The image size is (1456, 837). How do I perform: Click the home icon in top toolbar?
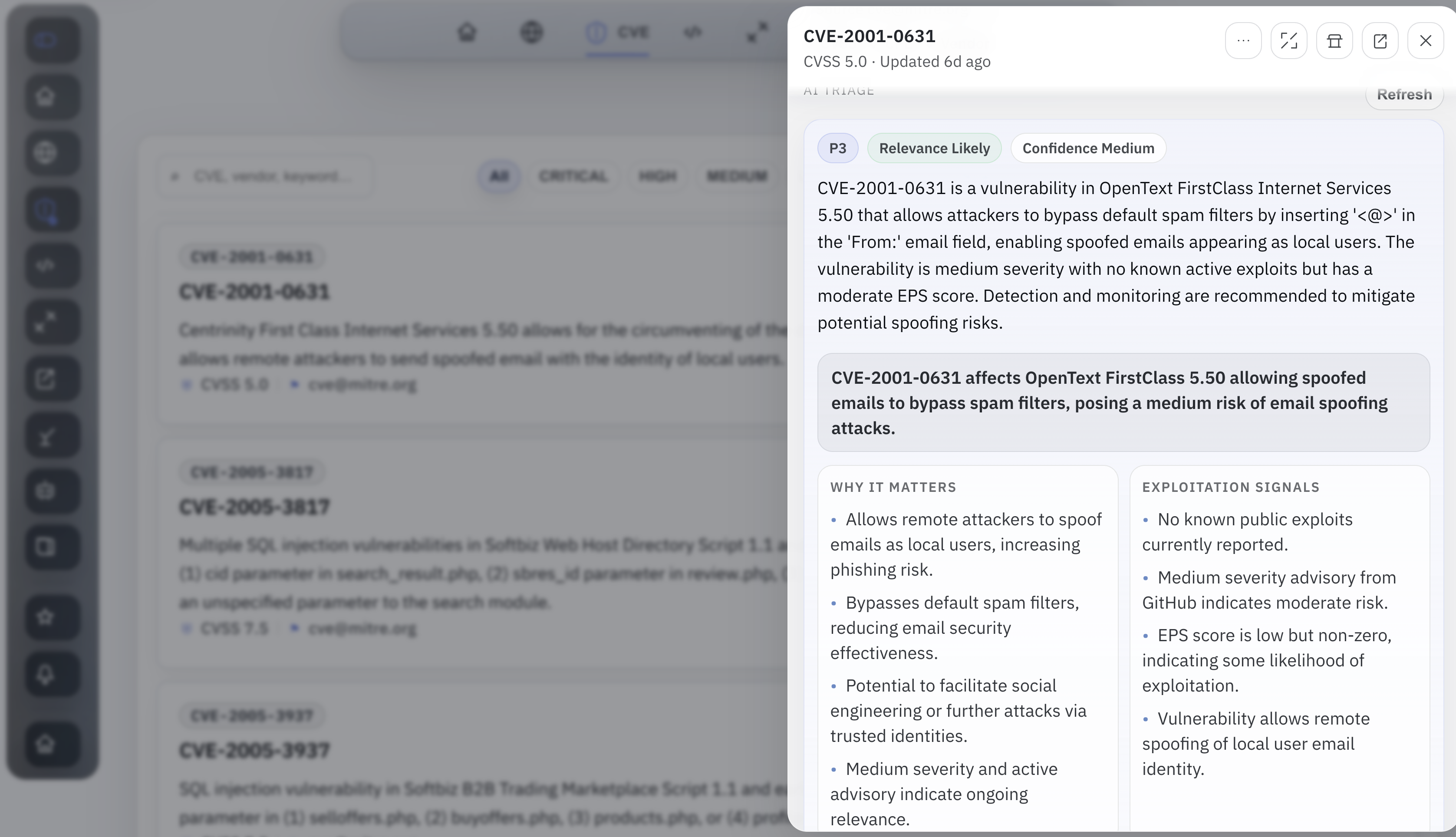click(x=467, y=33)
